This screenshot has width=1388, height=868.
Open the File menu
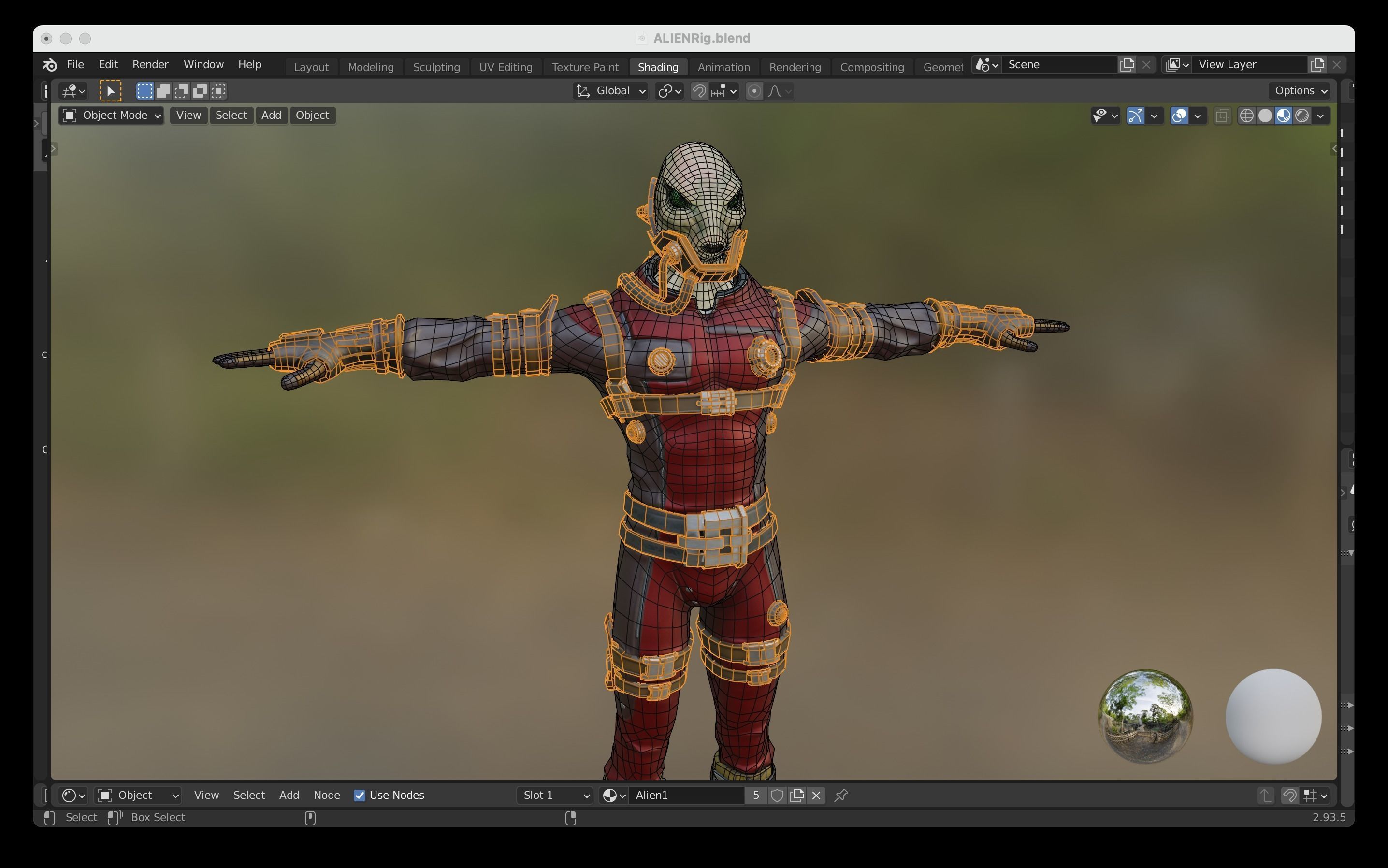pyautogui.click(x=75, y=64)
